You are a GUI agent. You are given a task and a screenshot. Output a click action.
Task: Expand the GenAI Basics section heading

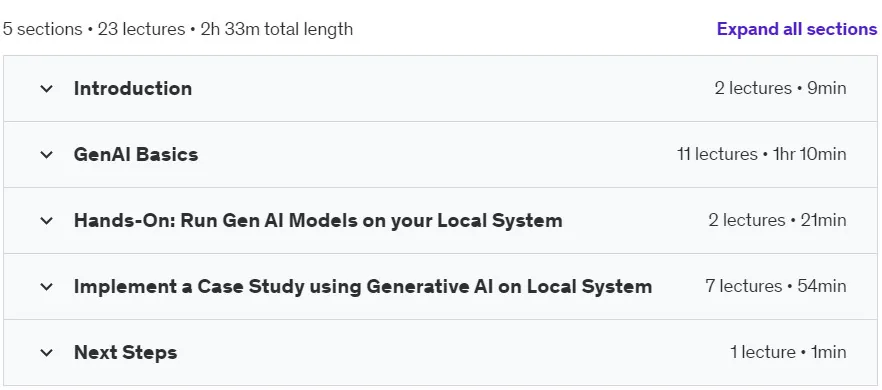[136, 154]
